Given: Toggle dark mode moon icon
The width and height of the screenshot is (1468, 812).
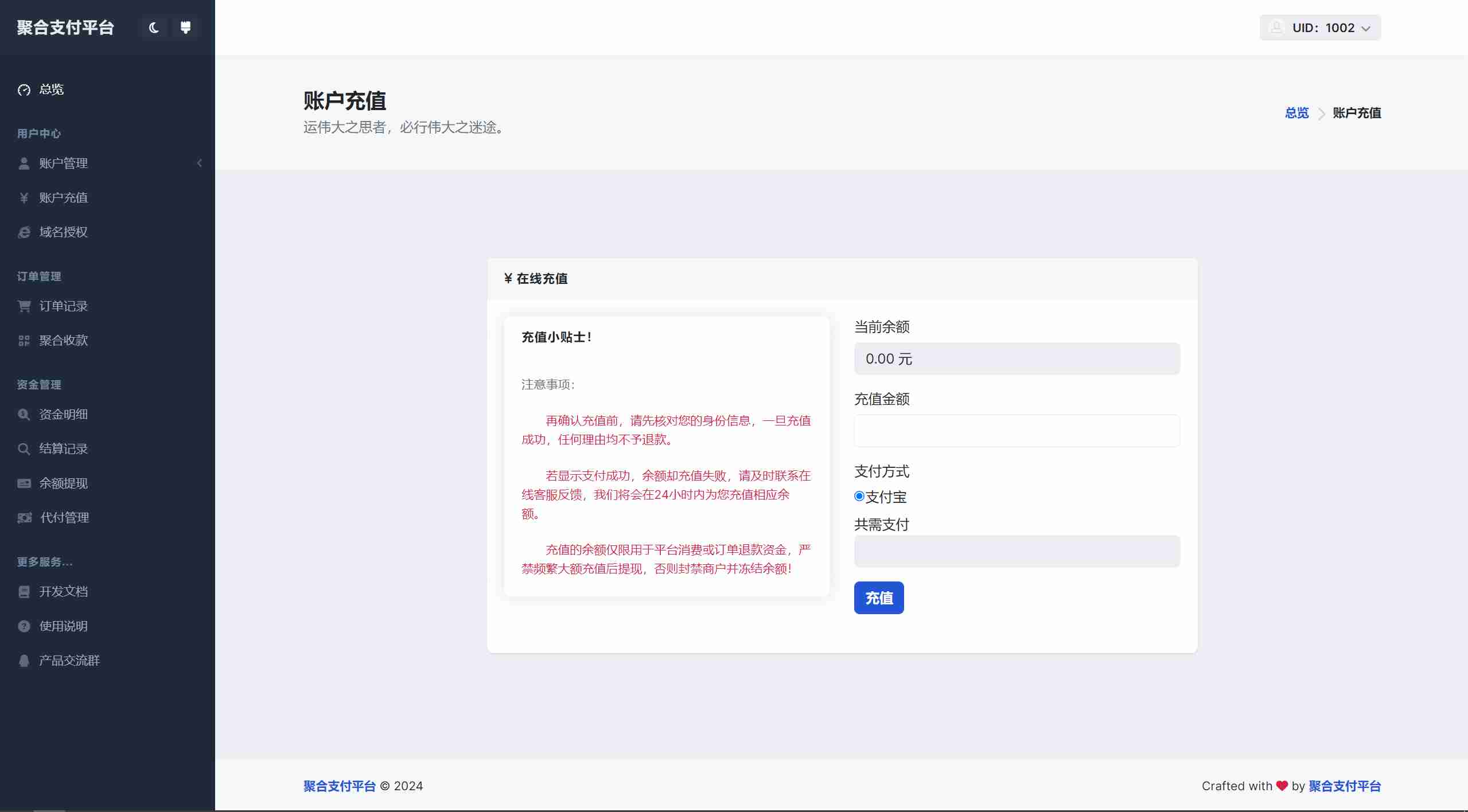Looking at the screenshot, I should [153, 28].
